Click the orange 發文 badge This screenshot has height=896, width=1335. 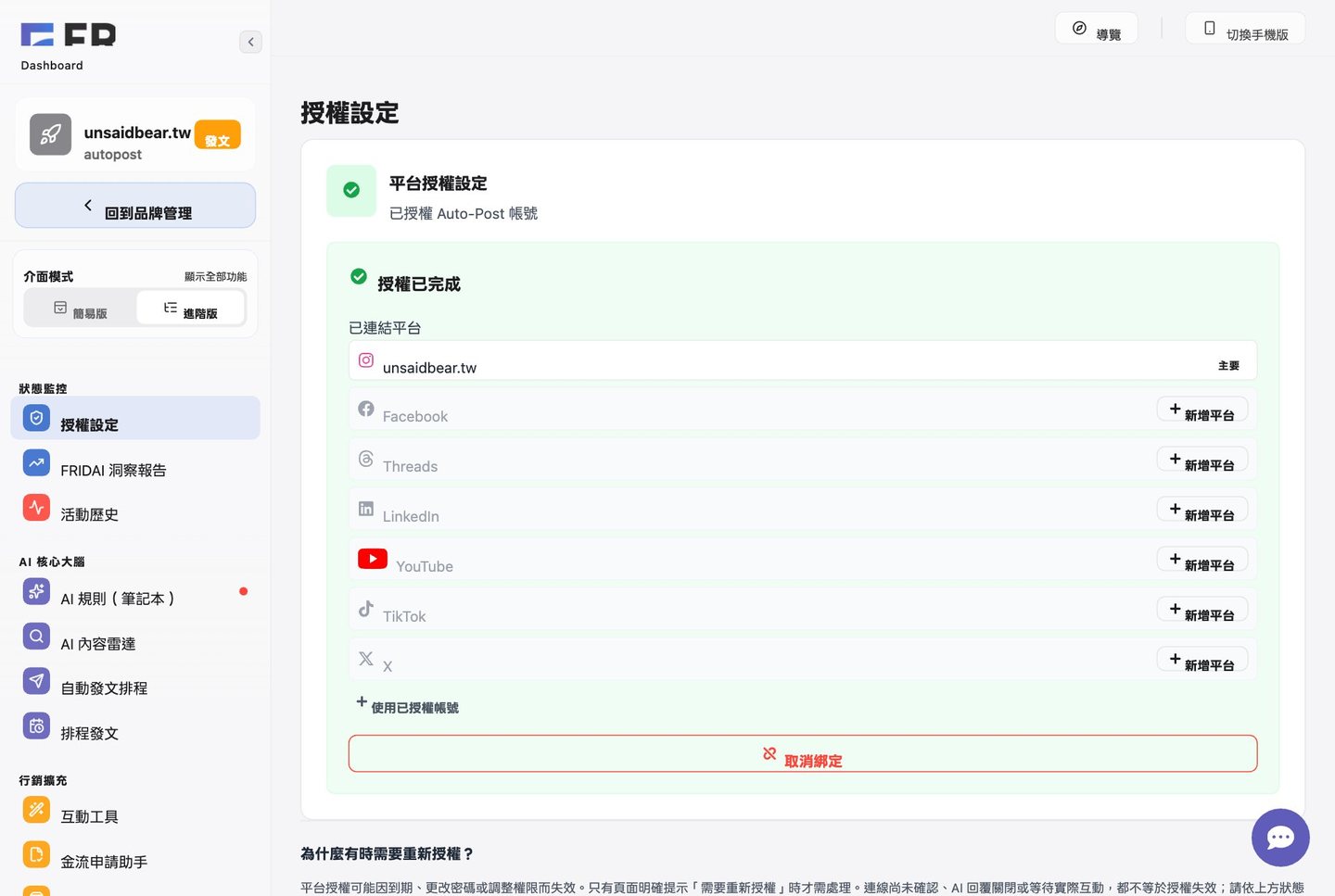click(218, 135)
